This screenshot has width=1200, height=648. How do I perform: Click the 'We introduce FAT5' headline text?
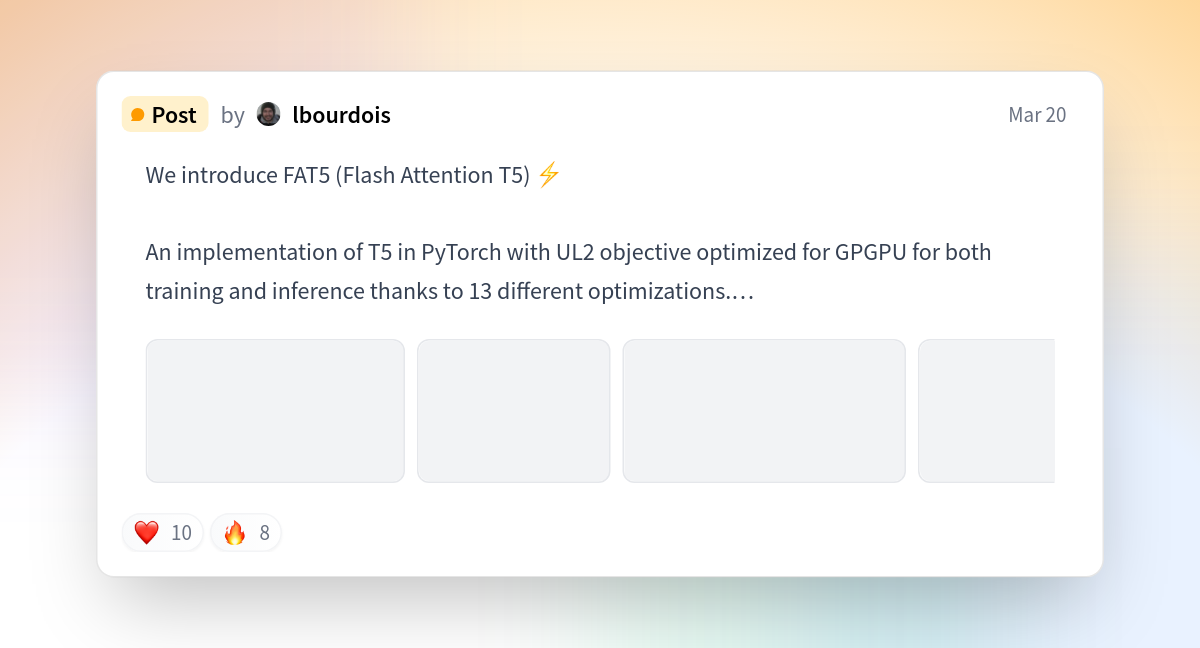click(x=337, y=175)
